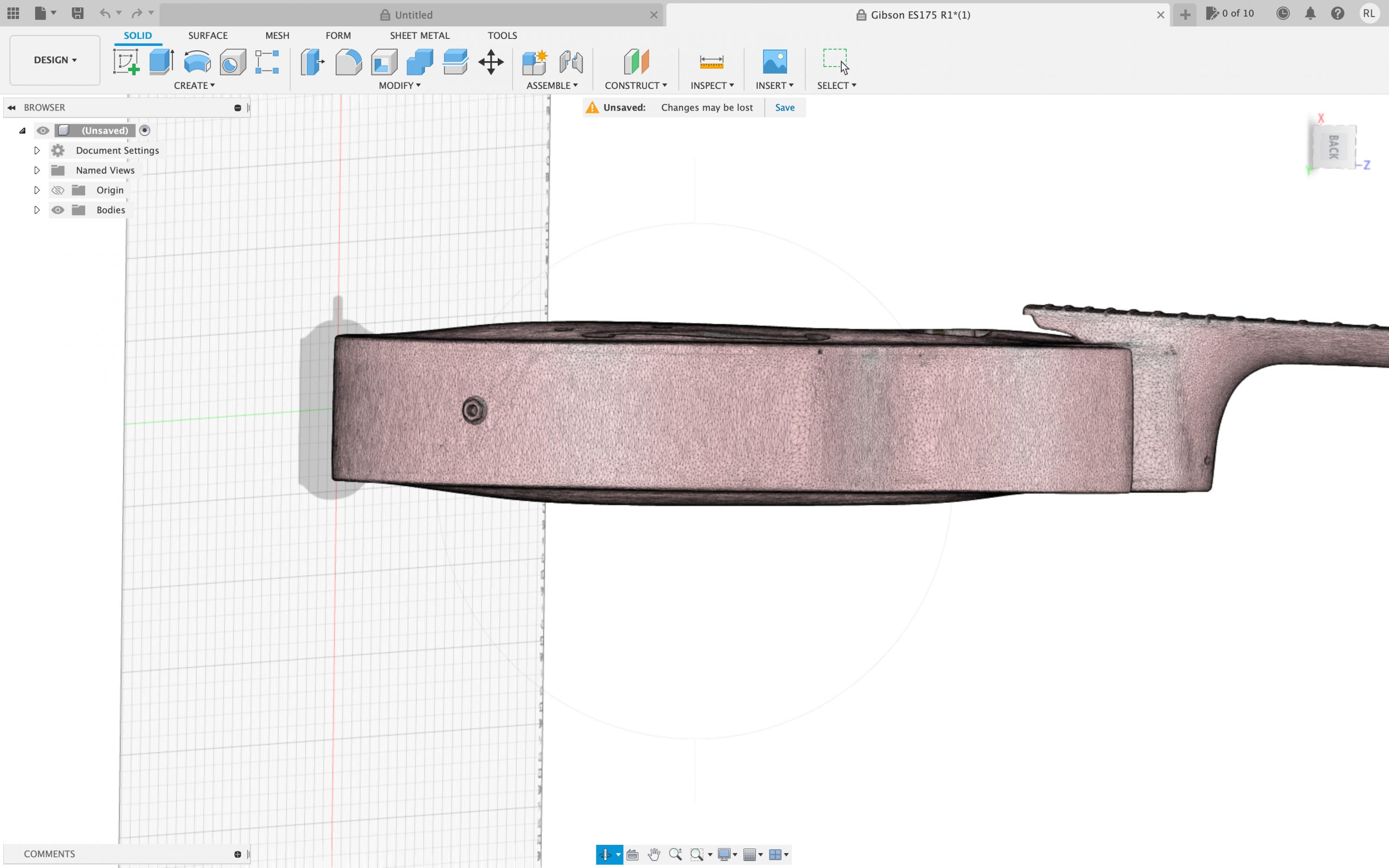The height and width of the screenshot is (868, 1389).
Task: Expand the Named Views node
Action: coord(37,170)
